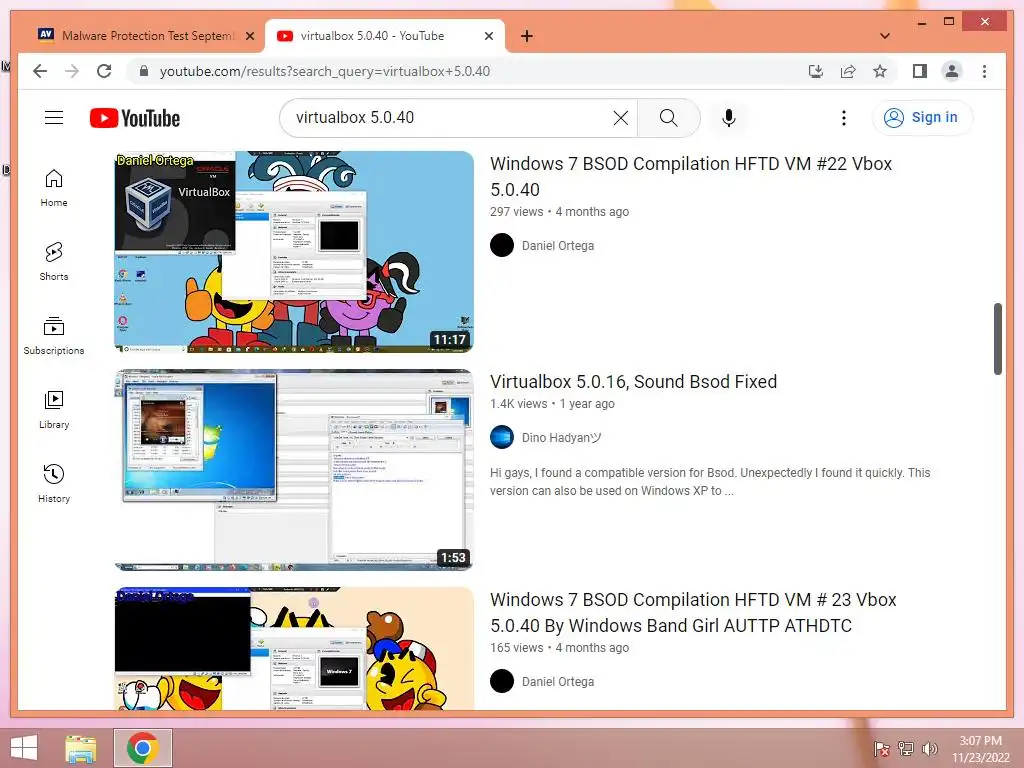Image resolution: width=1024 pixels, height=768 pixels.
Task: Open Daniel Ortega channel under #22 video
Action: (558, 246)
